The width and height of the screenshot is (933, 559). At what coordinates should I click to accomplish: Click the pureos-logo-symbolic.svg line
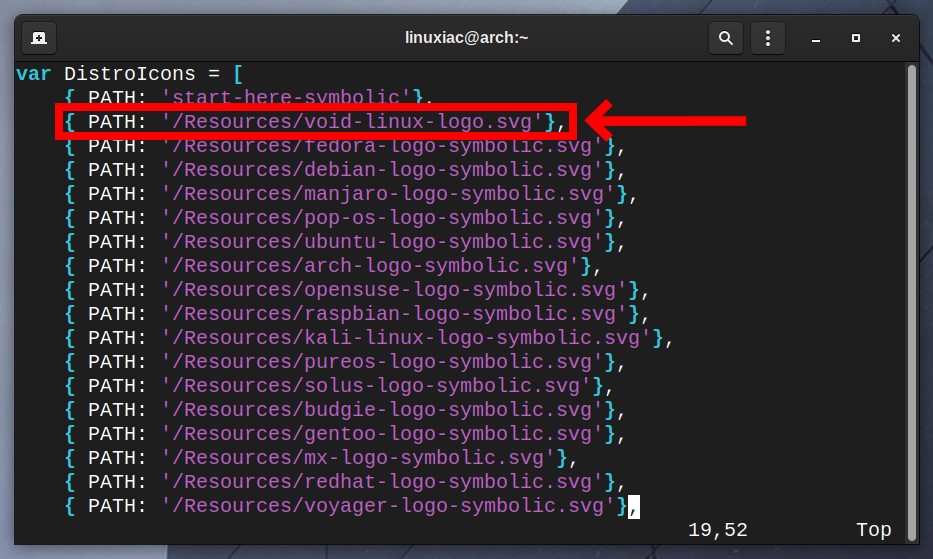[x=345, y=362]
